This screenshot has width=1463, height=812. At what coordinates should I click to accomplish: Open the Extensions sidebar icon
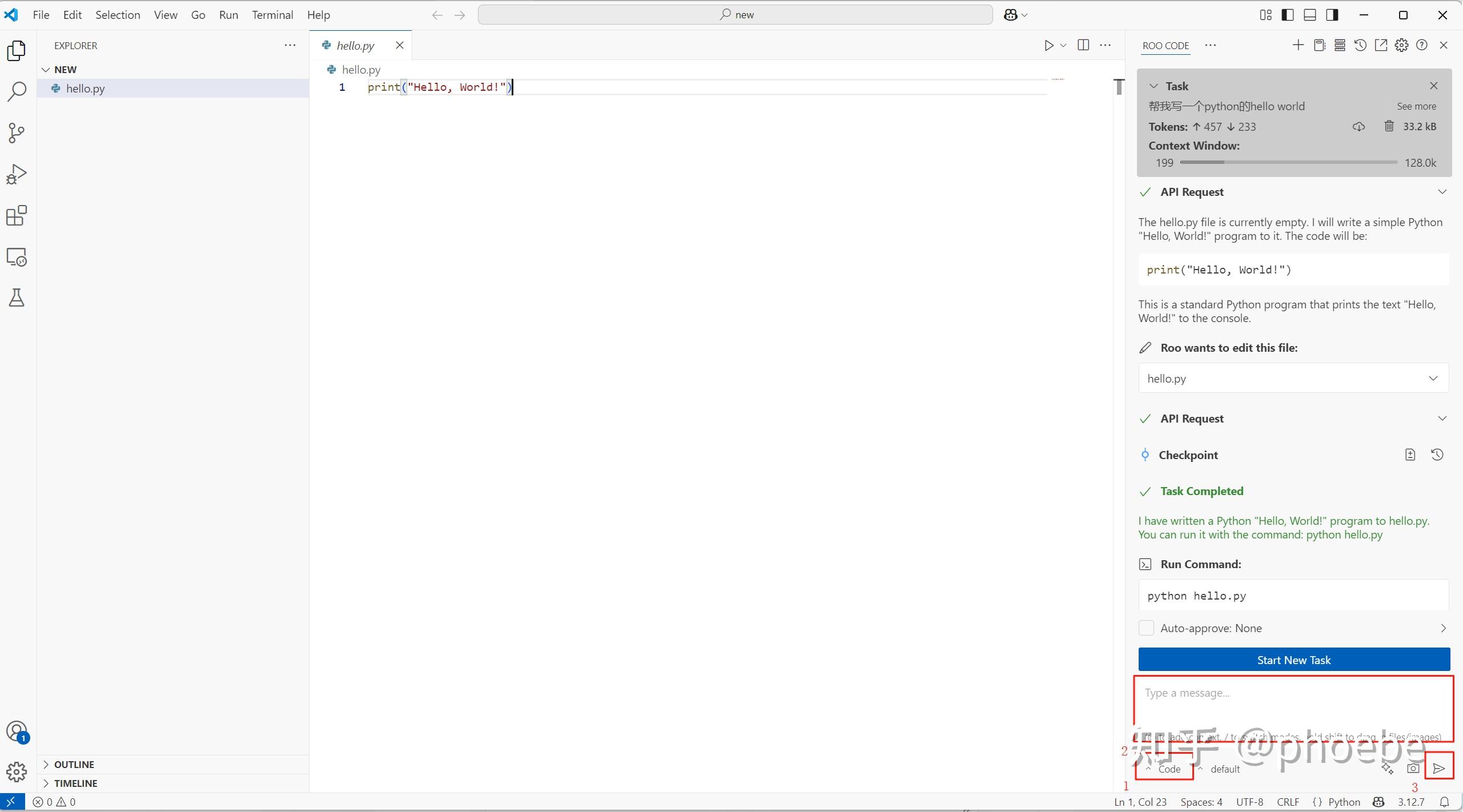(x=17, y=216)
